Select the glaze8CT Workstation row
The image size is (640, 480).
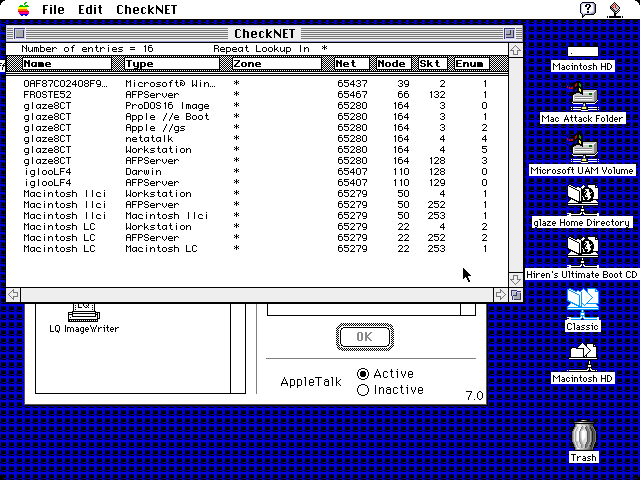pyautogui.click(x=256, y=150)
